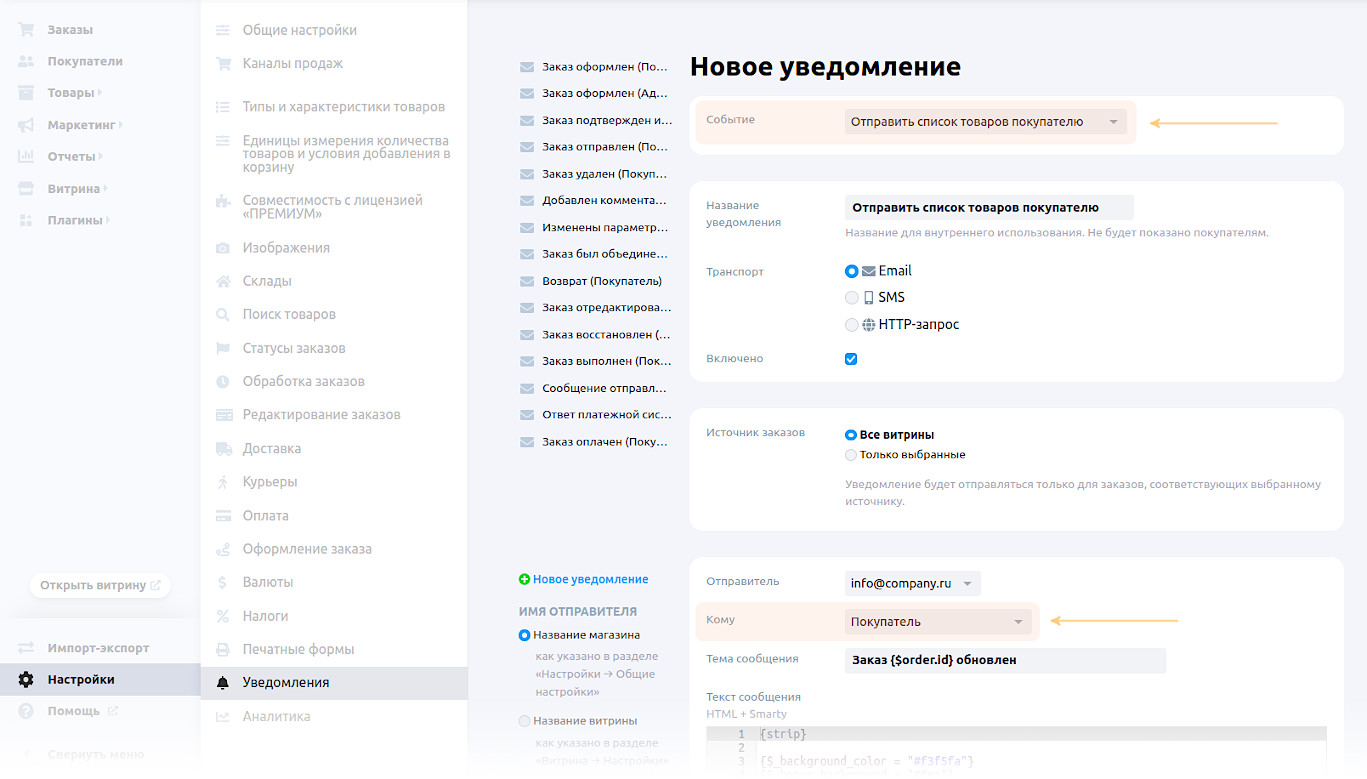Click the gear icon beside Настройки
The image size is (1367, 779).
26,680
